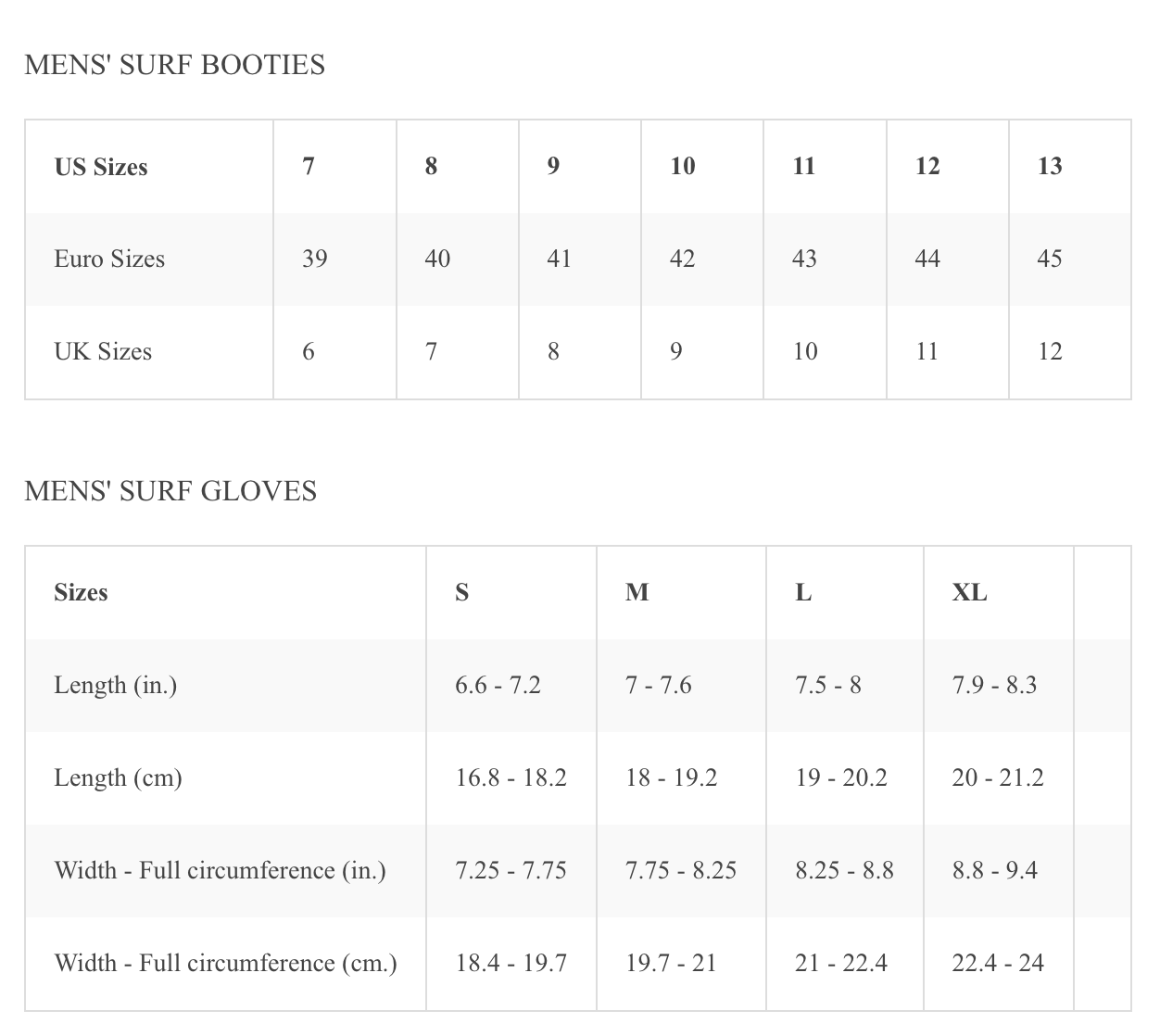Select the Euro size 39 cell
This screenshot has width=1160, height=1036.
(334, 259)
